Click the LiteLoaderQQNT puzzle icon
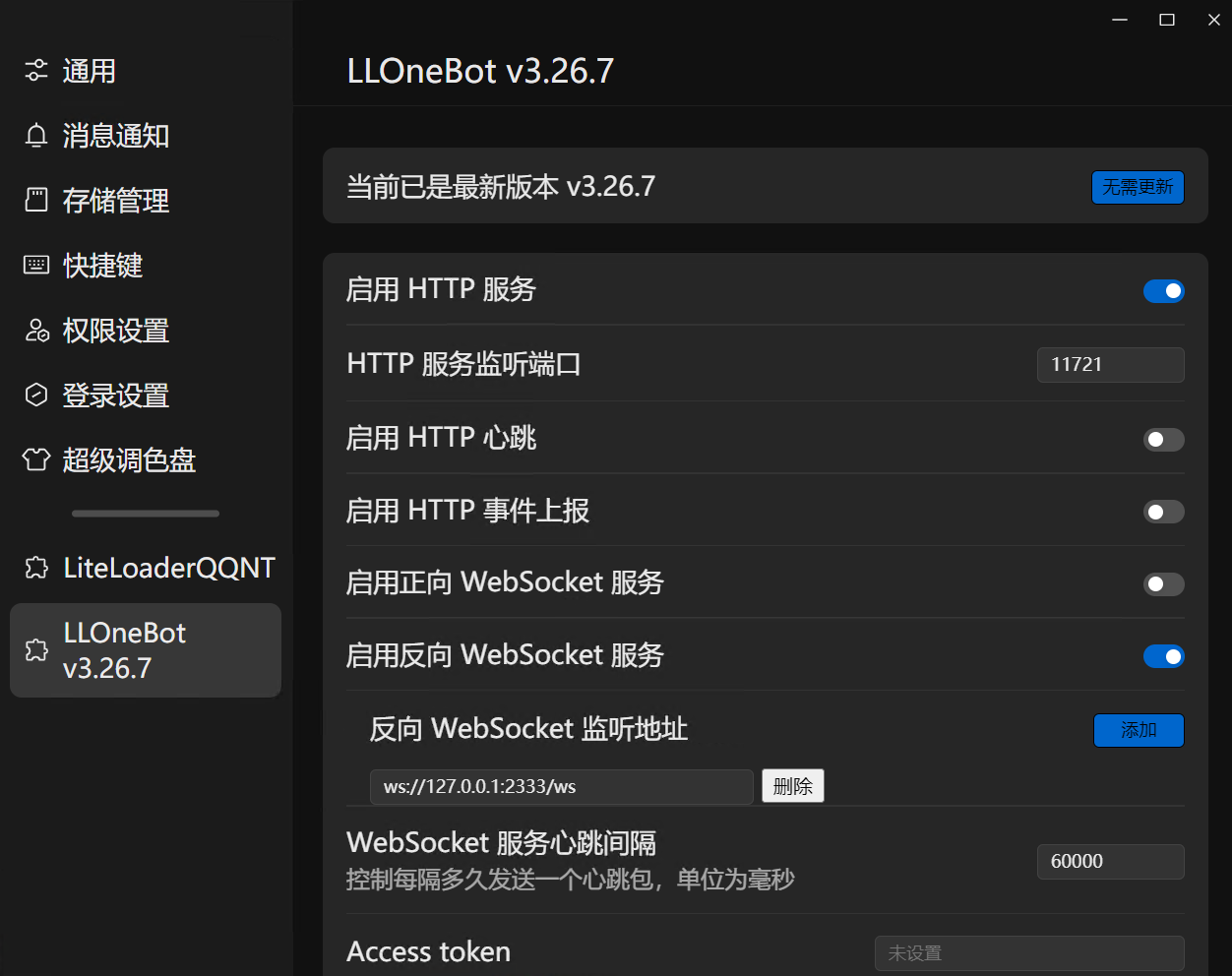This screenshot has width=1232, height=976. (x=36, y=568)
